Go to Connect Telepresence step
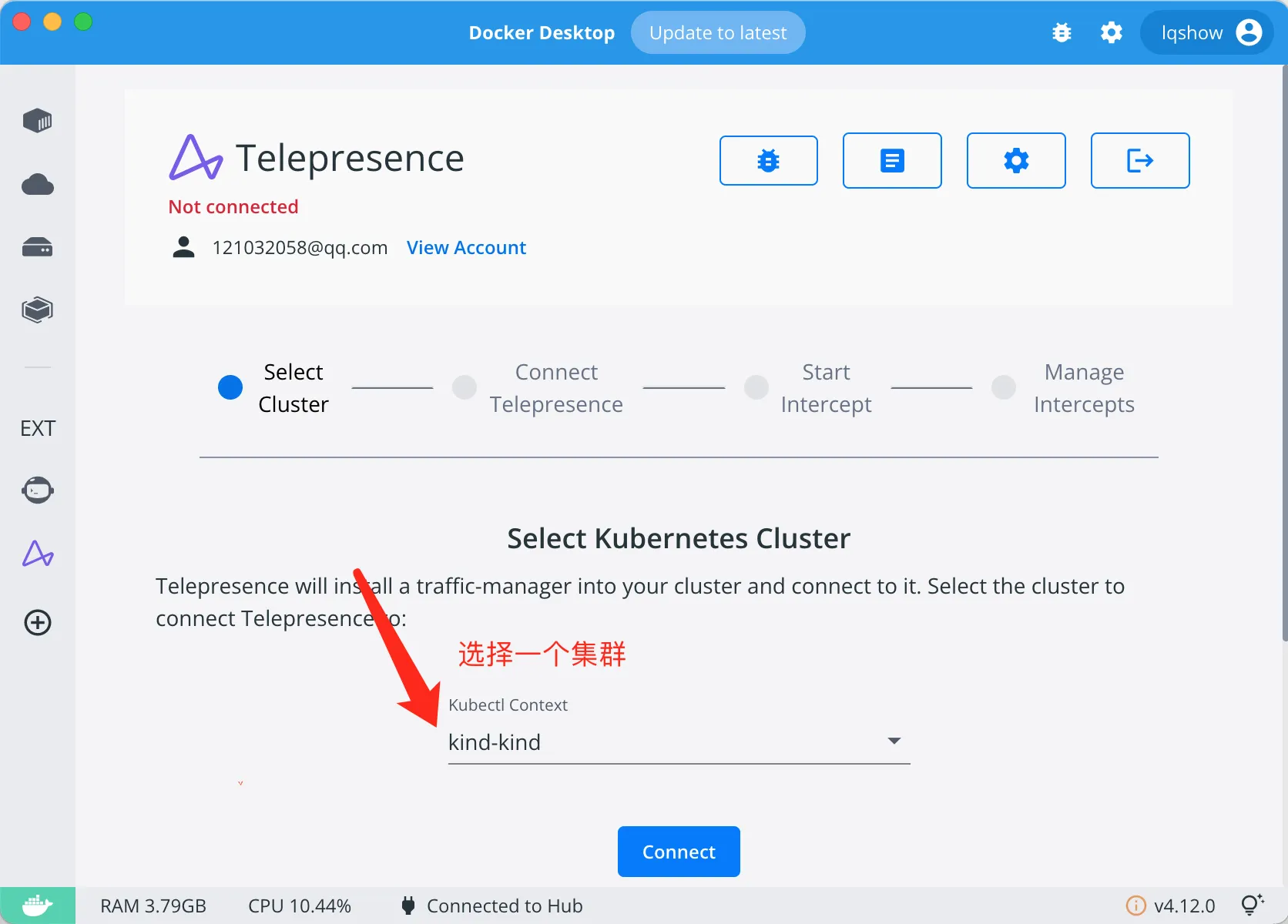The width and height of the screenshot is (1288, 924). tap(538, 388)
